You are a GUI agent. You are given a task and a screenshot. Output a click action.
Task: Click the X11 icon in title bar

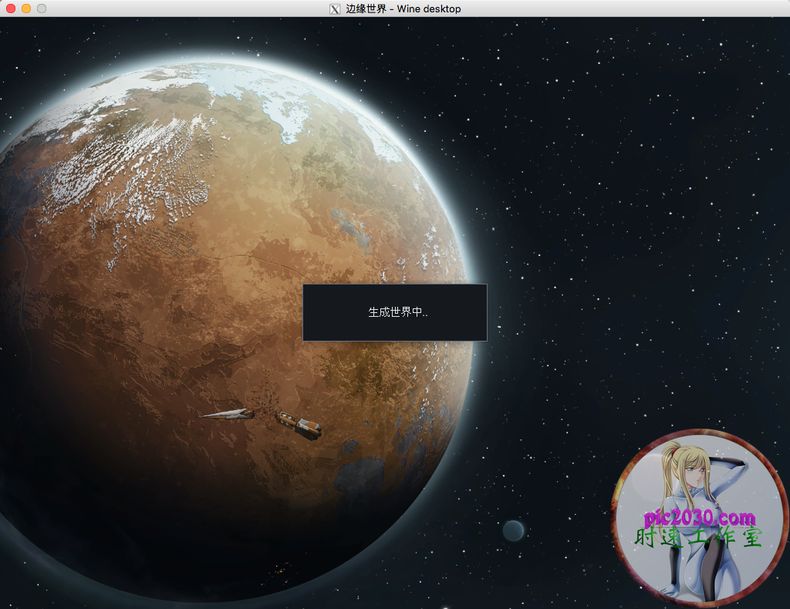(335, 9)
